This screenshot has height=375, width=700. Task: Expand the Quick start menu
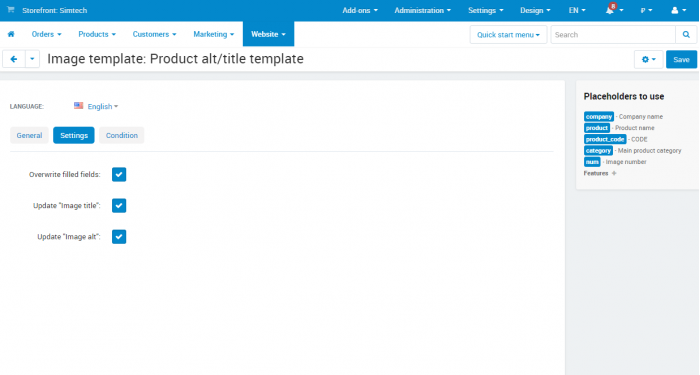click(x=508, y=34)
